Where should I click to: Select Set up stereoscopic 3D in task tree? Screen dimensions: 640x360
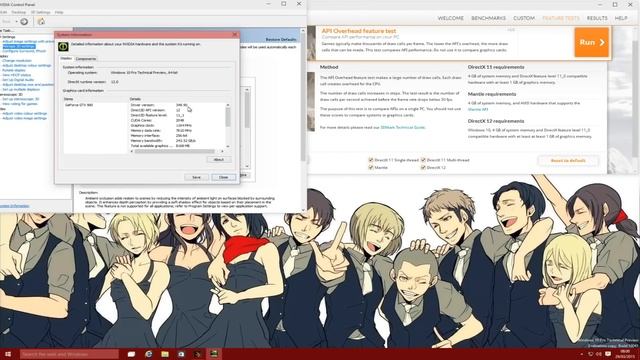coord(21,99)
